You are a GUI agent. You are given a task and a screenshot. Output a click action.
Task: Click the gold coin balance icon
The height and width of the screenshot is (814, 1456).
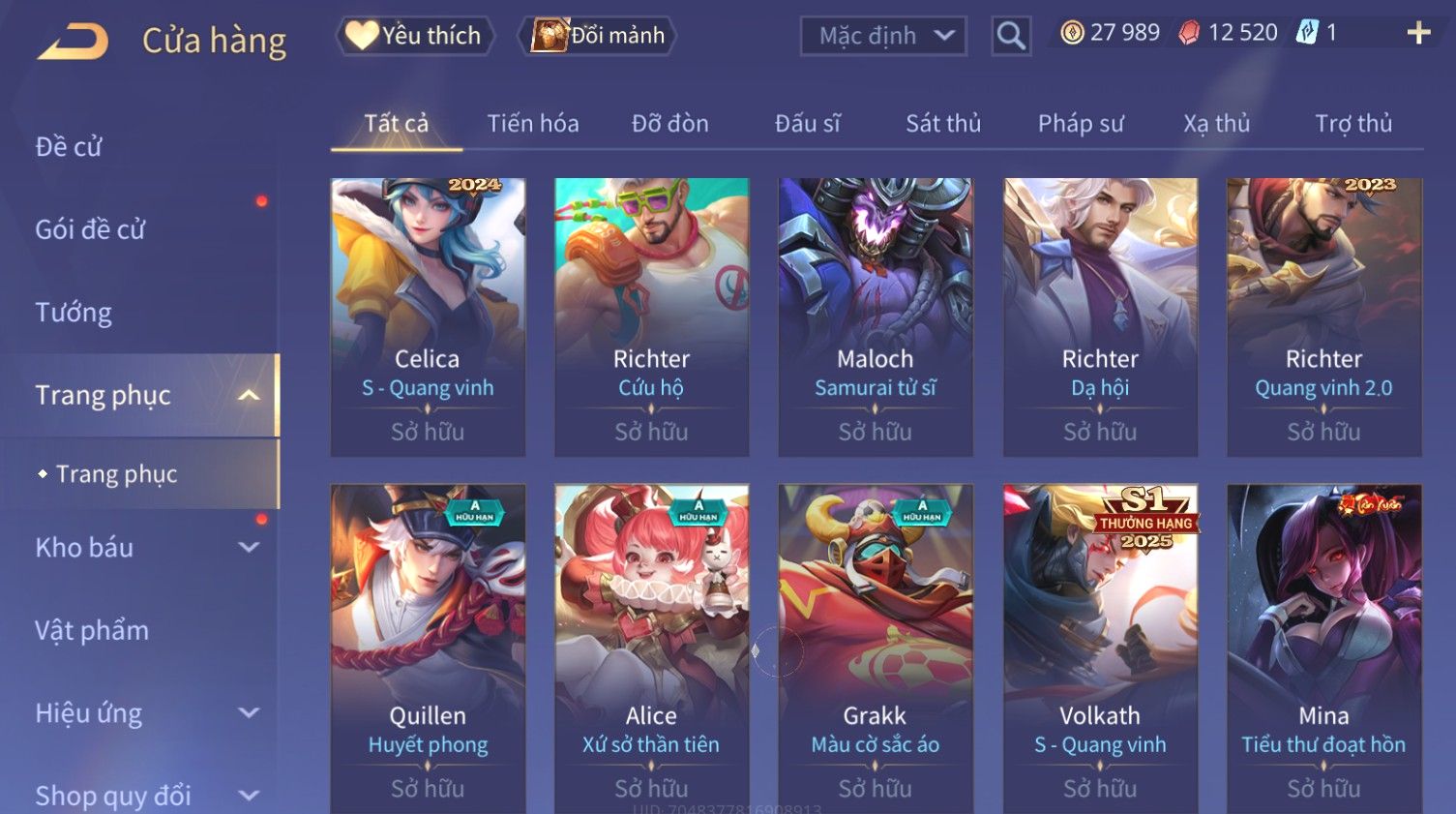point(1072,33)
